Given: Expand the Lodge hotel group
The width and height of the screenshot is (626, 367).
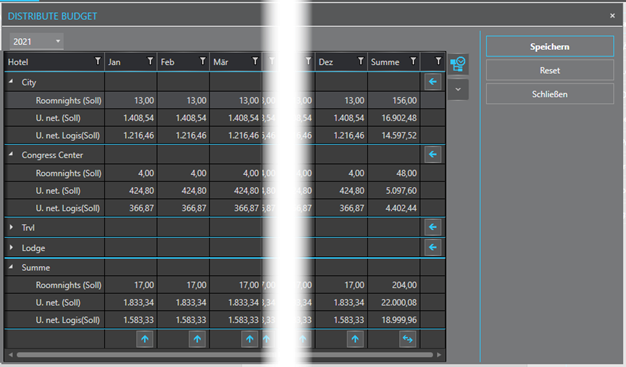Looking at the screenshot, I should click(x=11, y=248).
